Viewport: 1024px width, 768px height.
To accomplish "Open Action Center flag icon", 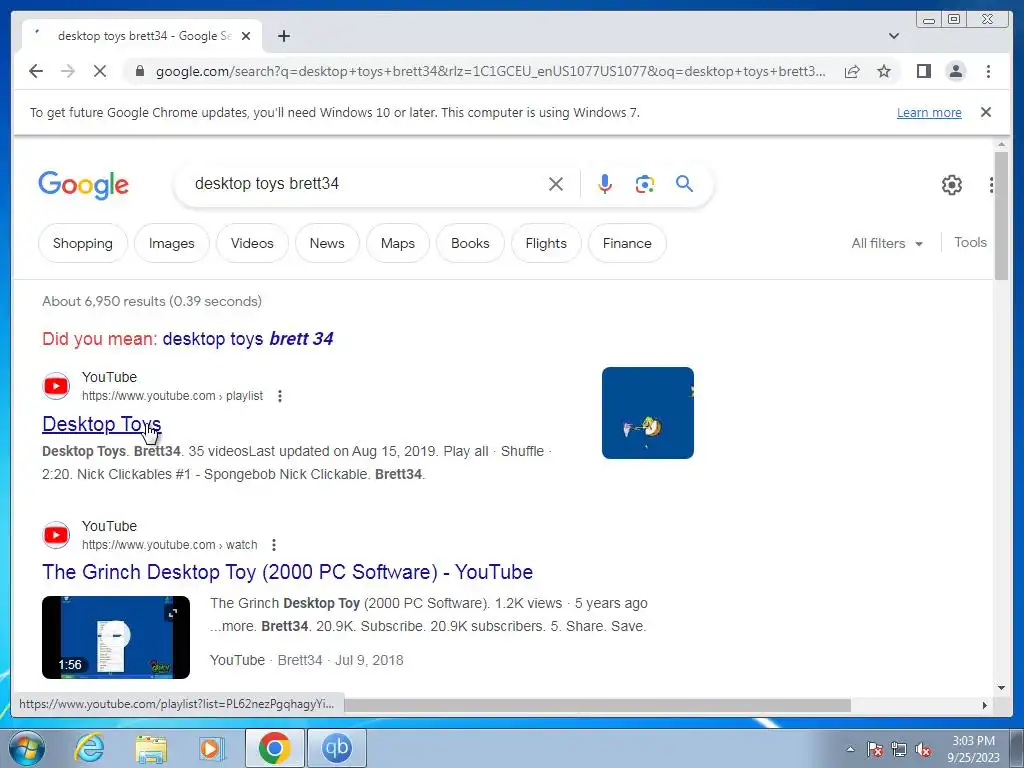I will (874, 750).
